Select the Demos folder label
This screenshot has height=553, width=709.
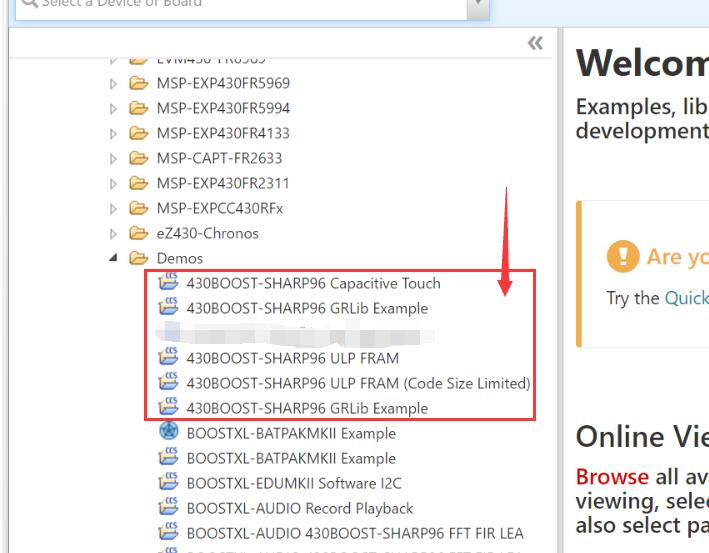[180, 258]
